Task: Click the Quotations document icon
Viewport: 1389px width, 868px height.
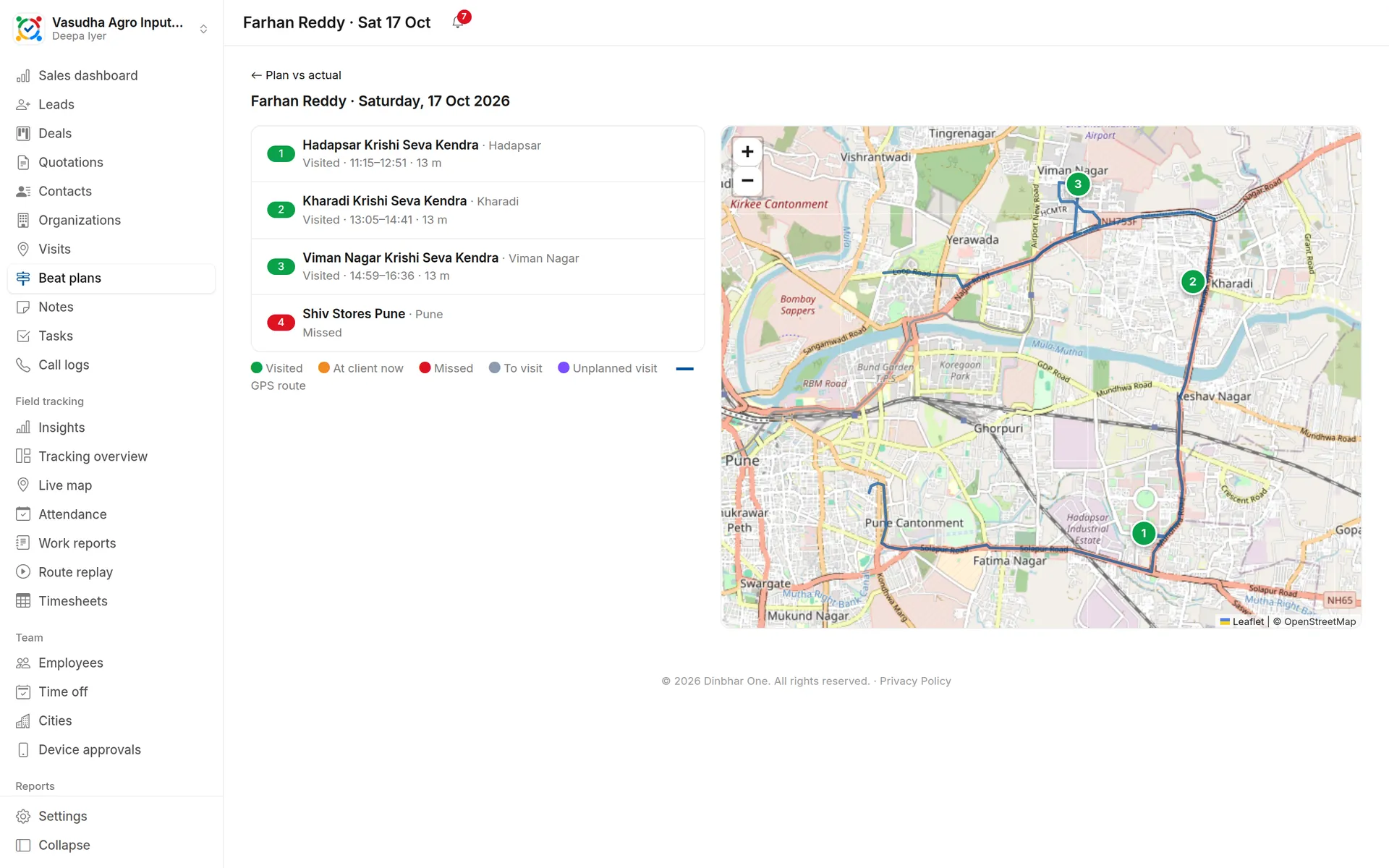Action: pyautogui.click(x=23, y=163)
